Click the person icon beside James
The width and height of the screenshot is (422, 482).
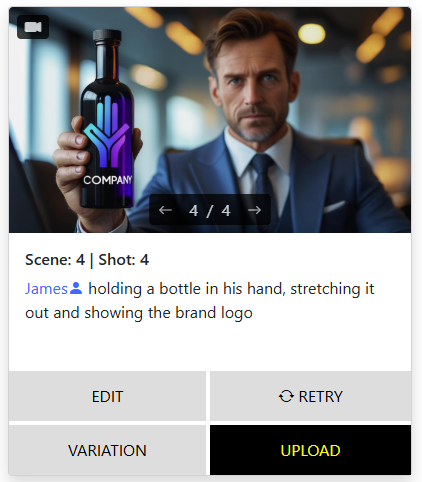(76, 288)
